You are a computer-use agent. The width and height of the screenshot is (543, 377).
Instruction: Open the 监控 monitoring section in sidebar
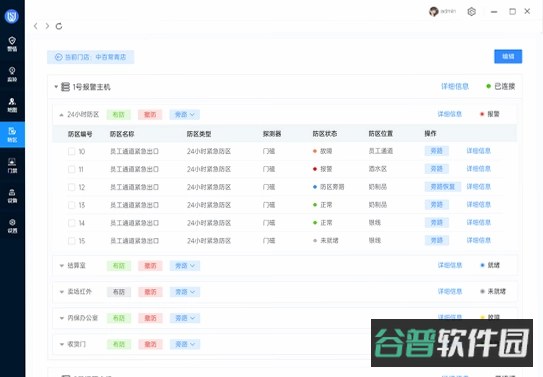(x=12, y=74)
